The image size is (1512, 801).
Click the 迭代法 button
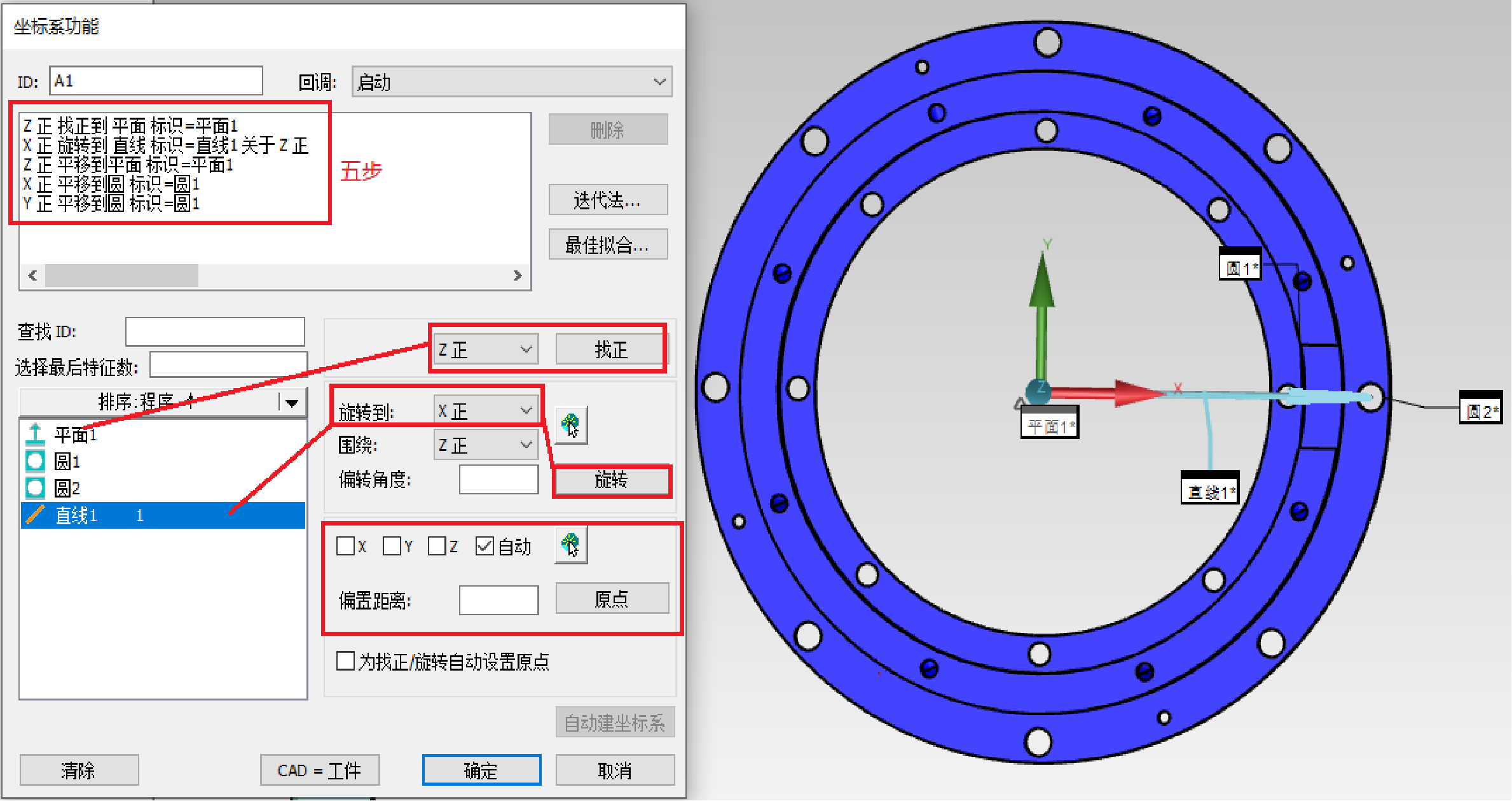[x=608, y=199]
